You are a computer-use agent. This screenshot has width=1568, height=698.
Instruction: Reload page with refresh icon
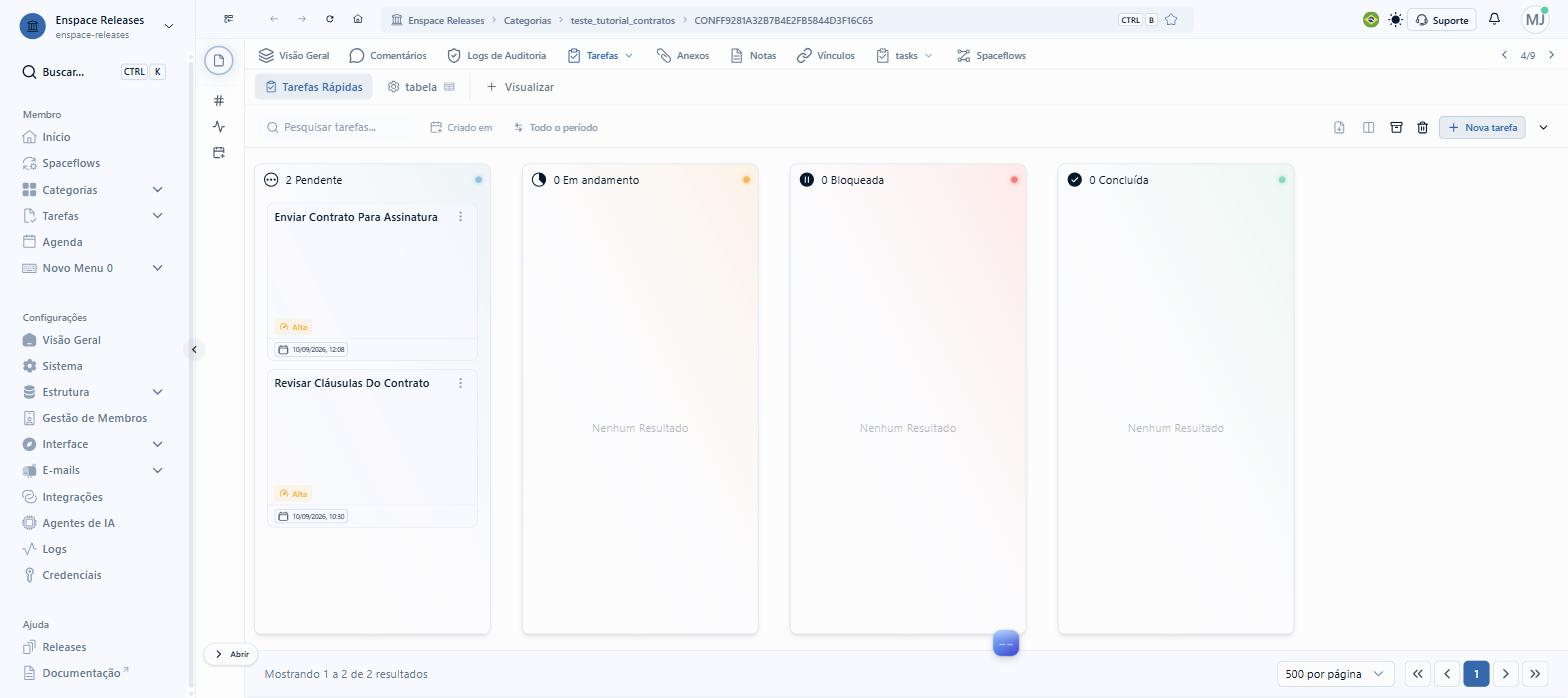click(330, 19)
